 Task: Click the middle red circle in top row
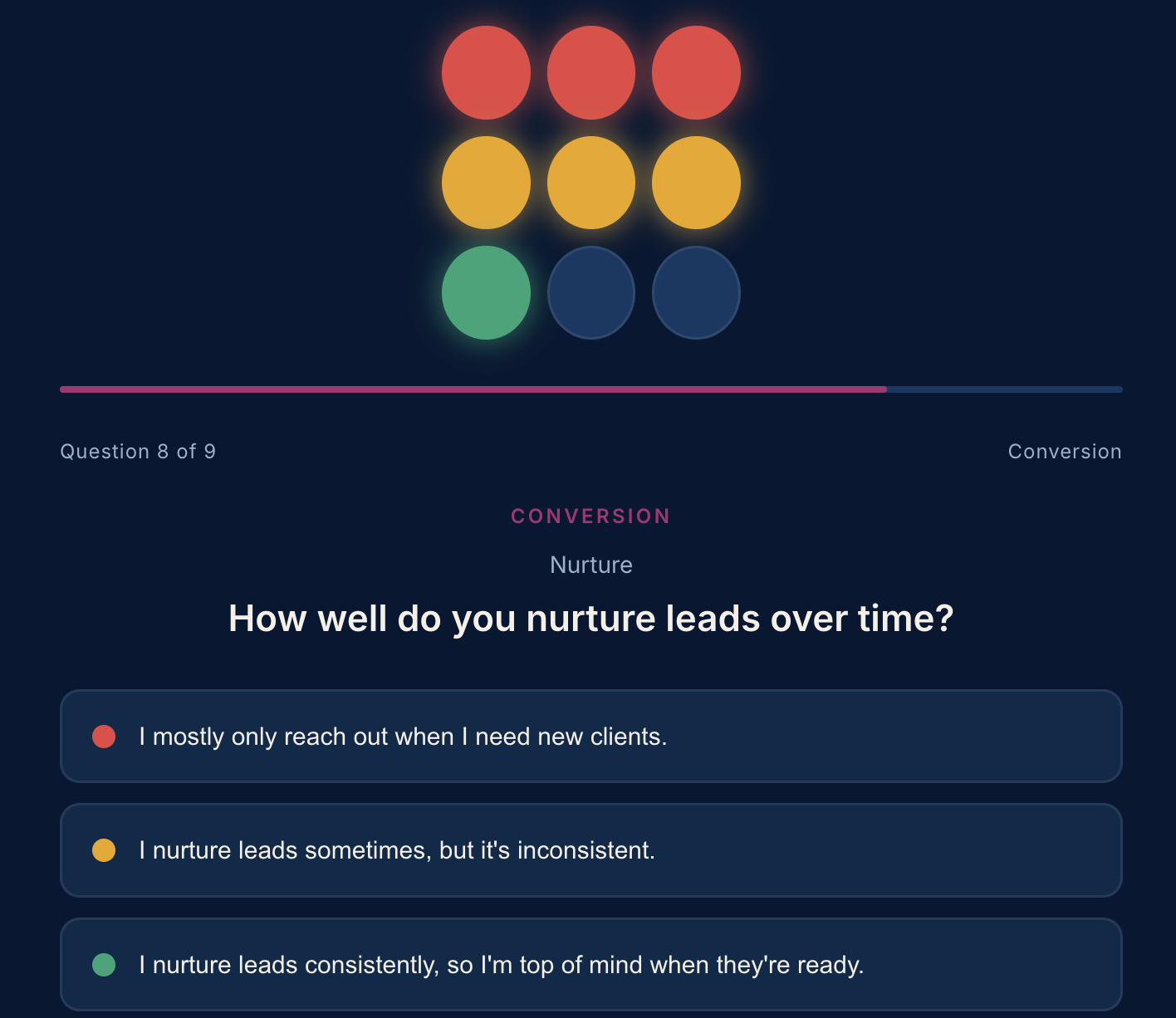(x=591, y=72)
